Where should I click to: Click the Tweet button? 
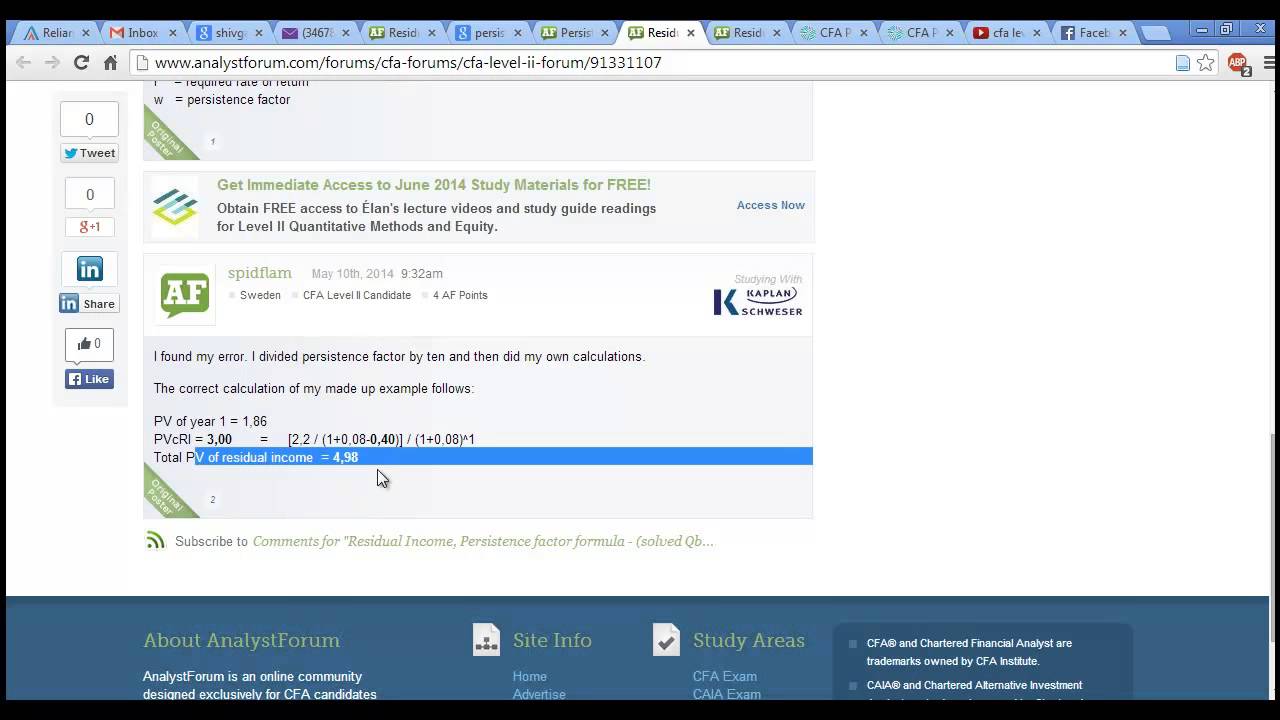coord(89,153)
